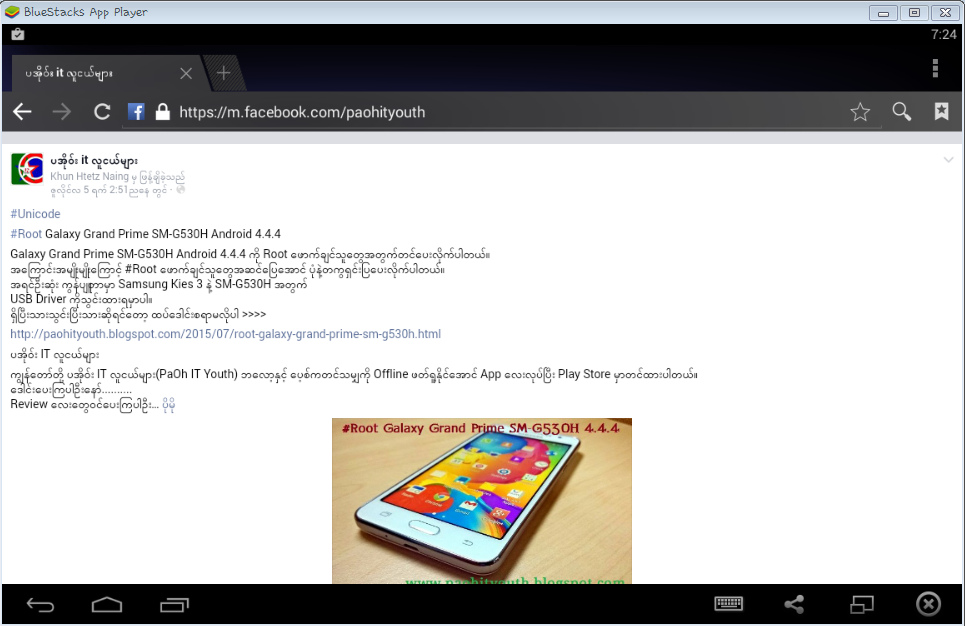Expand the post options chevron
Image resolution: width=965 pixels, height=626 pixels.
point(948,159)
